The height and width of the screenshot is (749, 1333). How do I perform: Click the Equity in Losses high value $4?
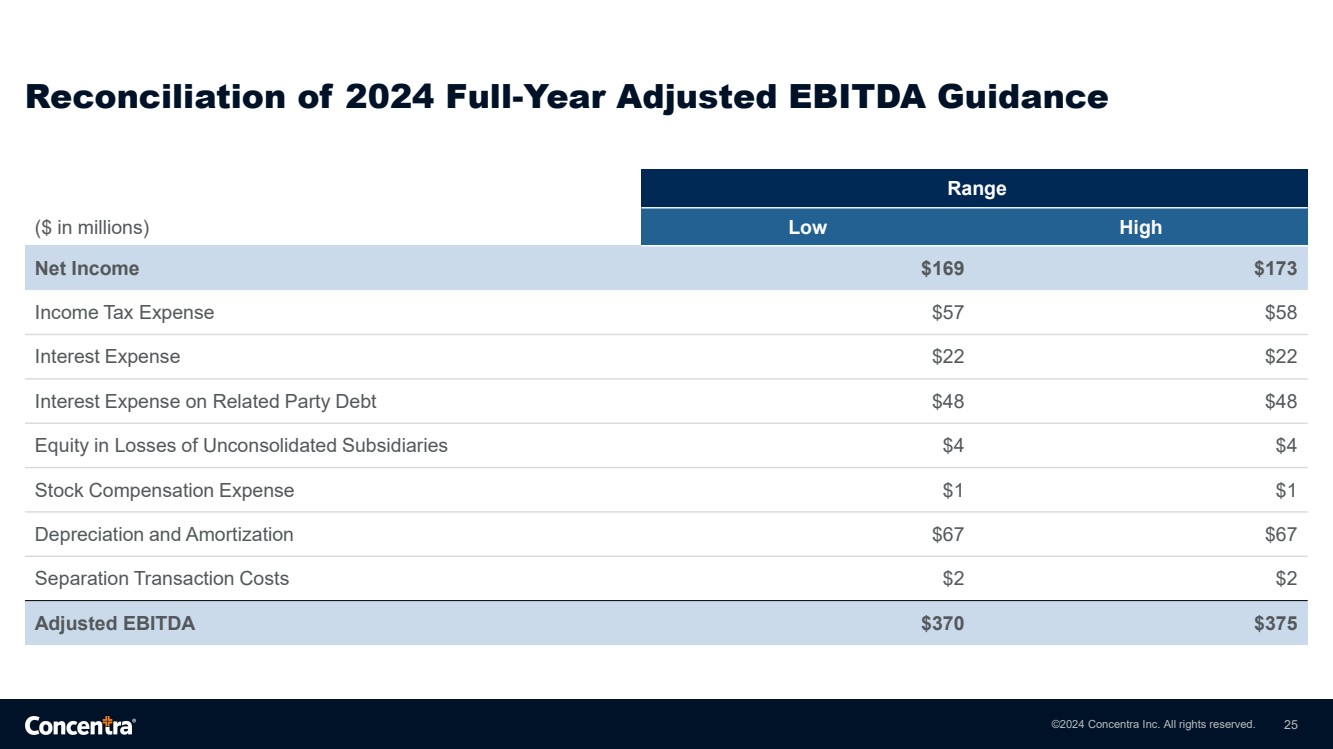pos(1286,446)
